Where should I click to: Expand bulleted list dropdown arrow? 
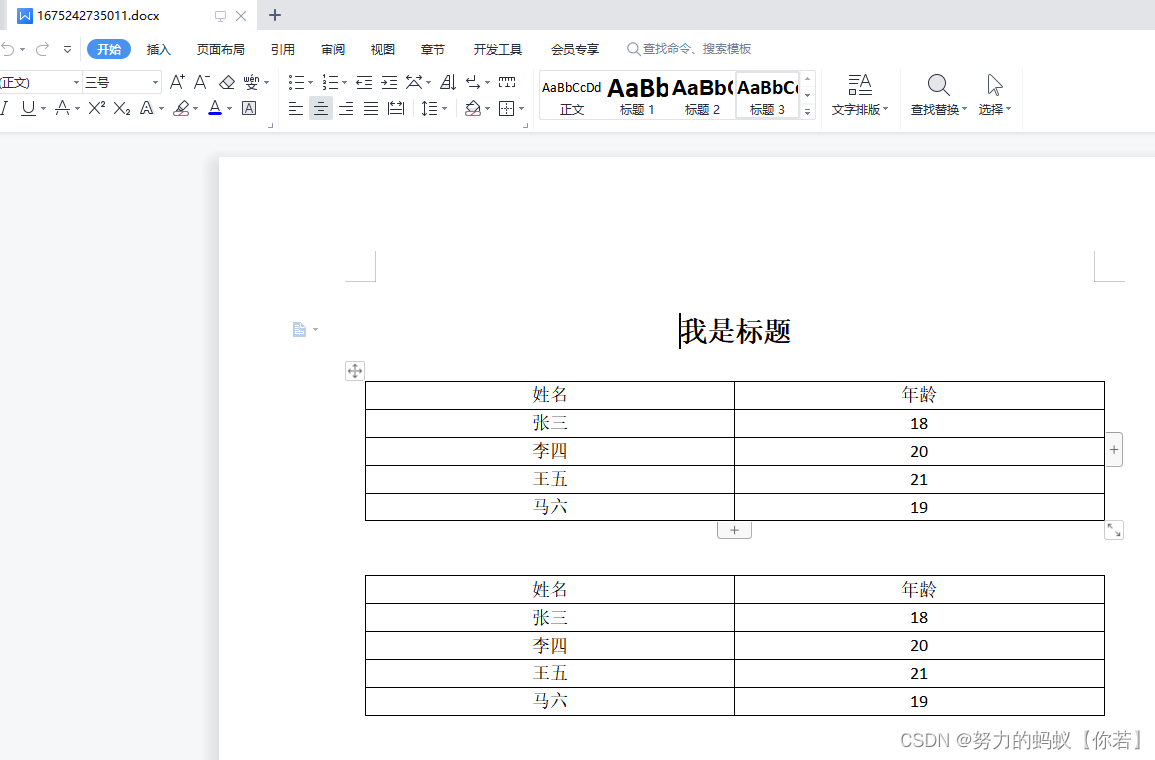click(x=310, y=82)
